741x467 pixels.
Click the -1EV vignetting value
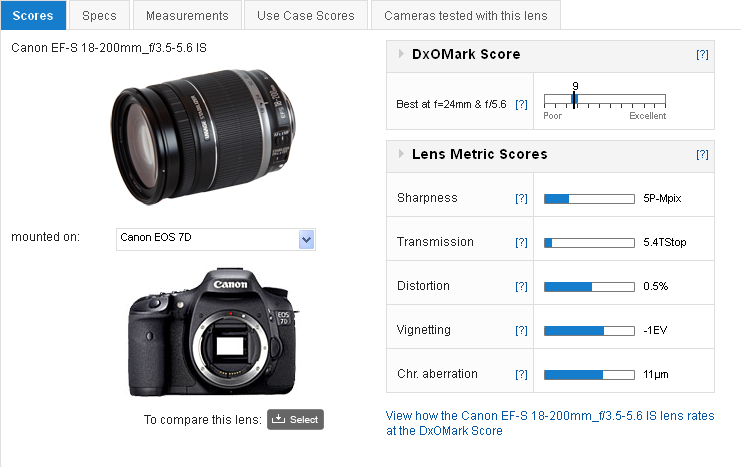coord(655,330)
